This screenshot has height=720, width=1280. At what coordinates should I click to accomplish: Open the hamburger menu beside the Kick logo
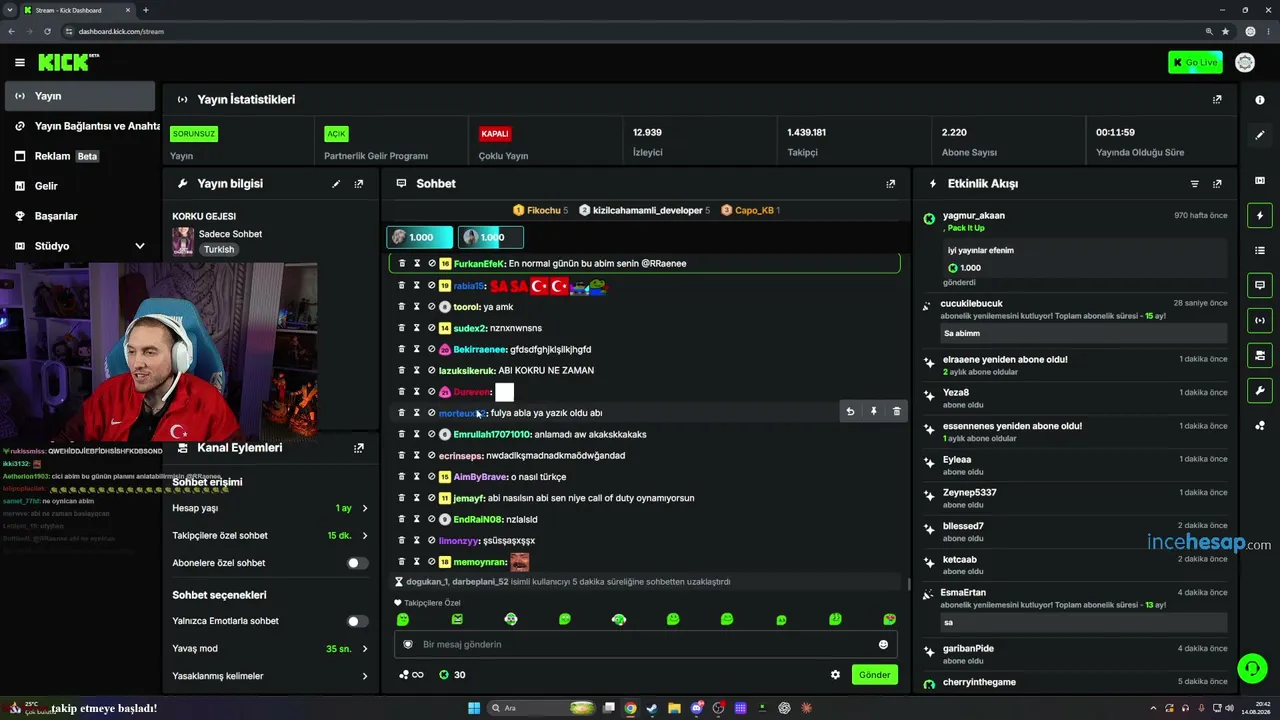[x=19, y=63]
